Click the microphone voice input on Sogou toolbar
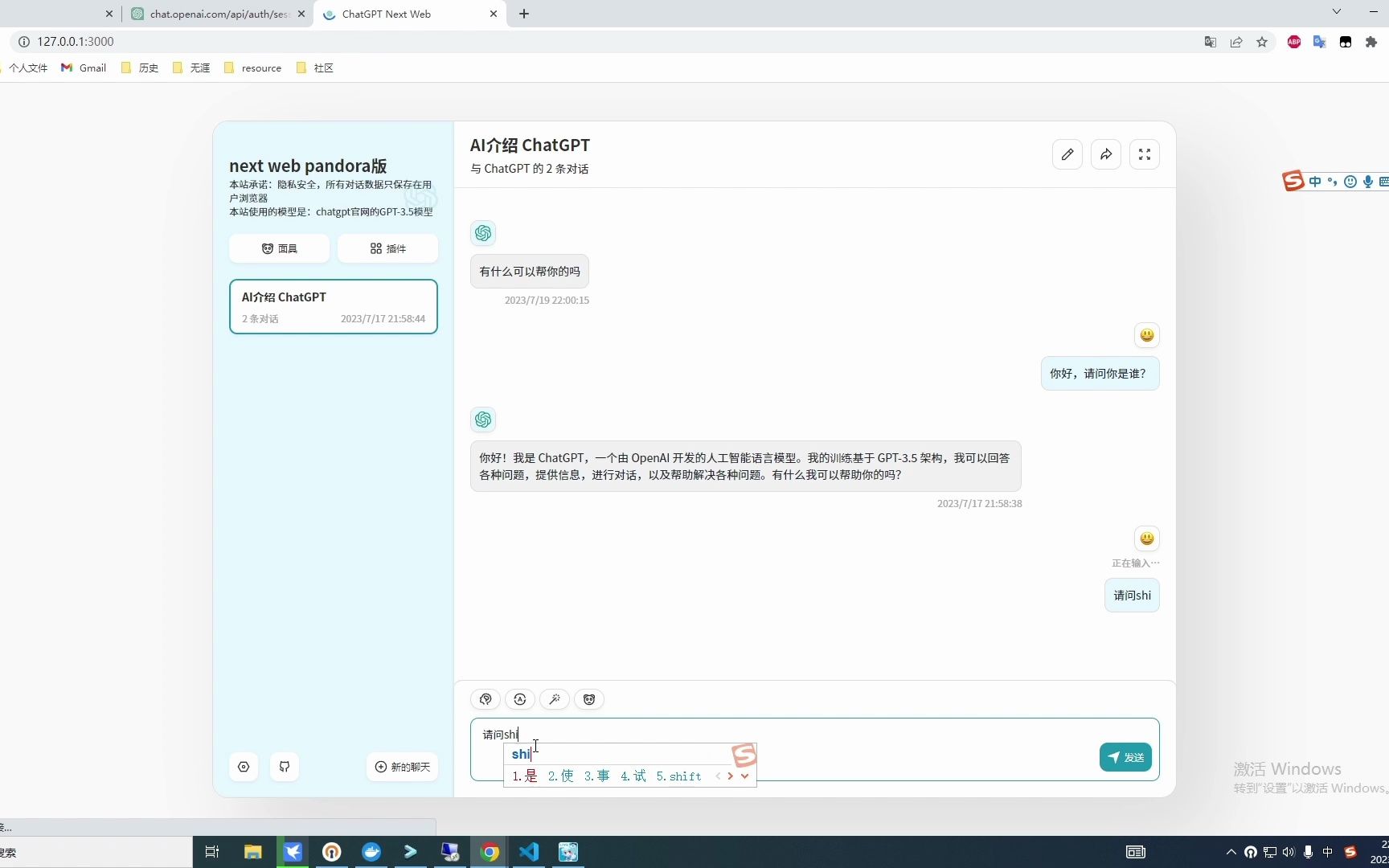The height and width of the screenshot is (868, 1389). point(1367,182)
